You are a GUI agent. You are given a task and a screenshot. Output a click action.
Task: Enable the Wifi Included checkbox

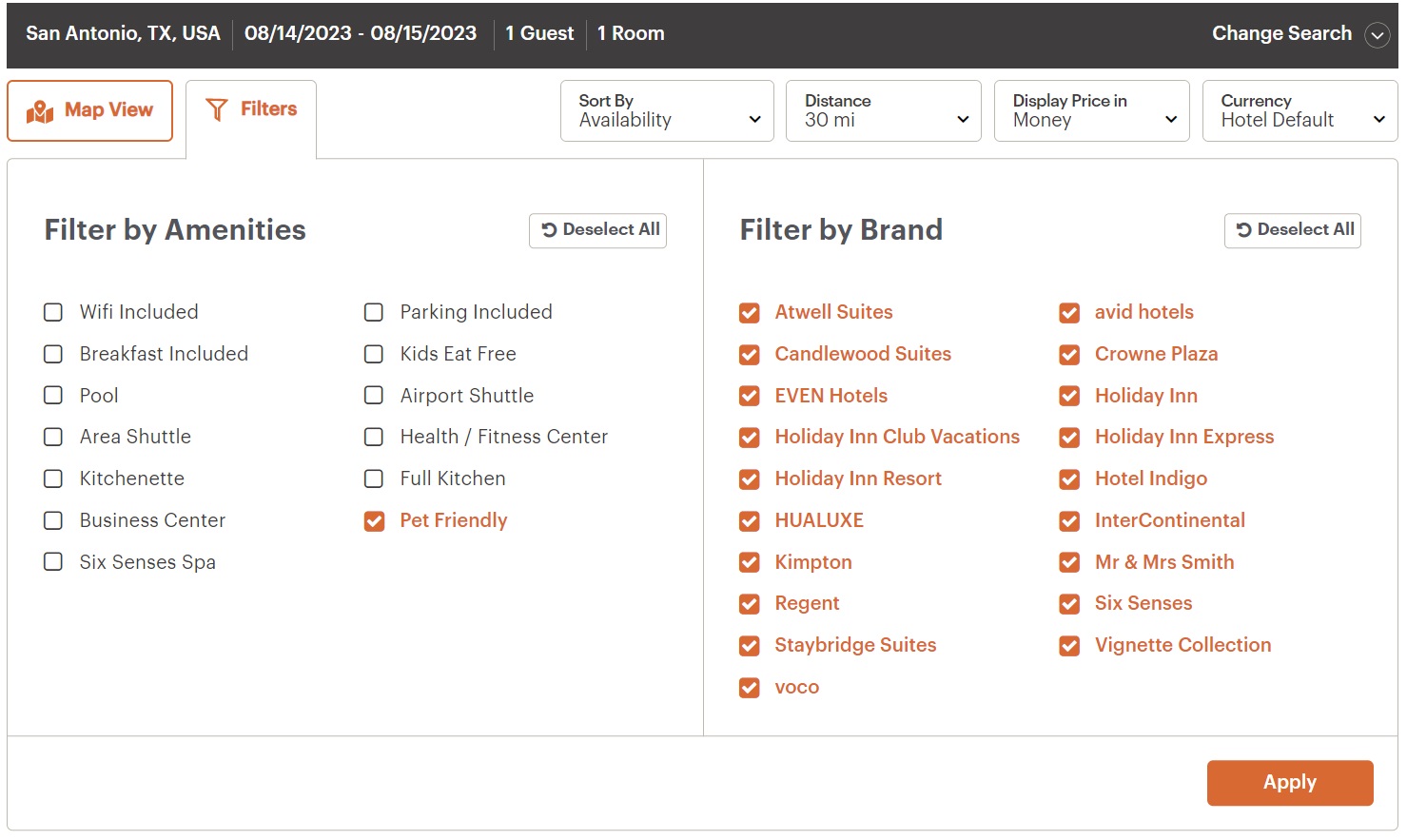click(x=53, y=312)
